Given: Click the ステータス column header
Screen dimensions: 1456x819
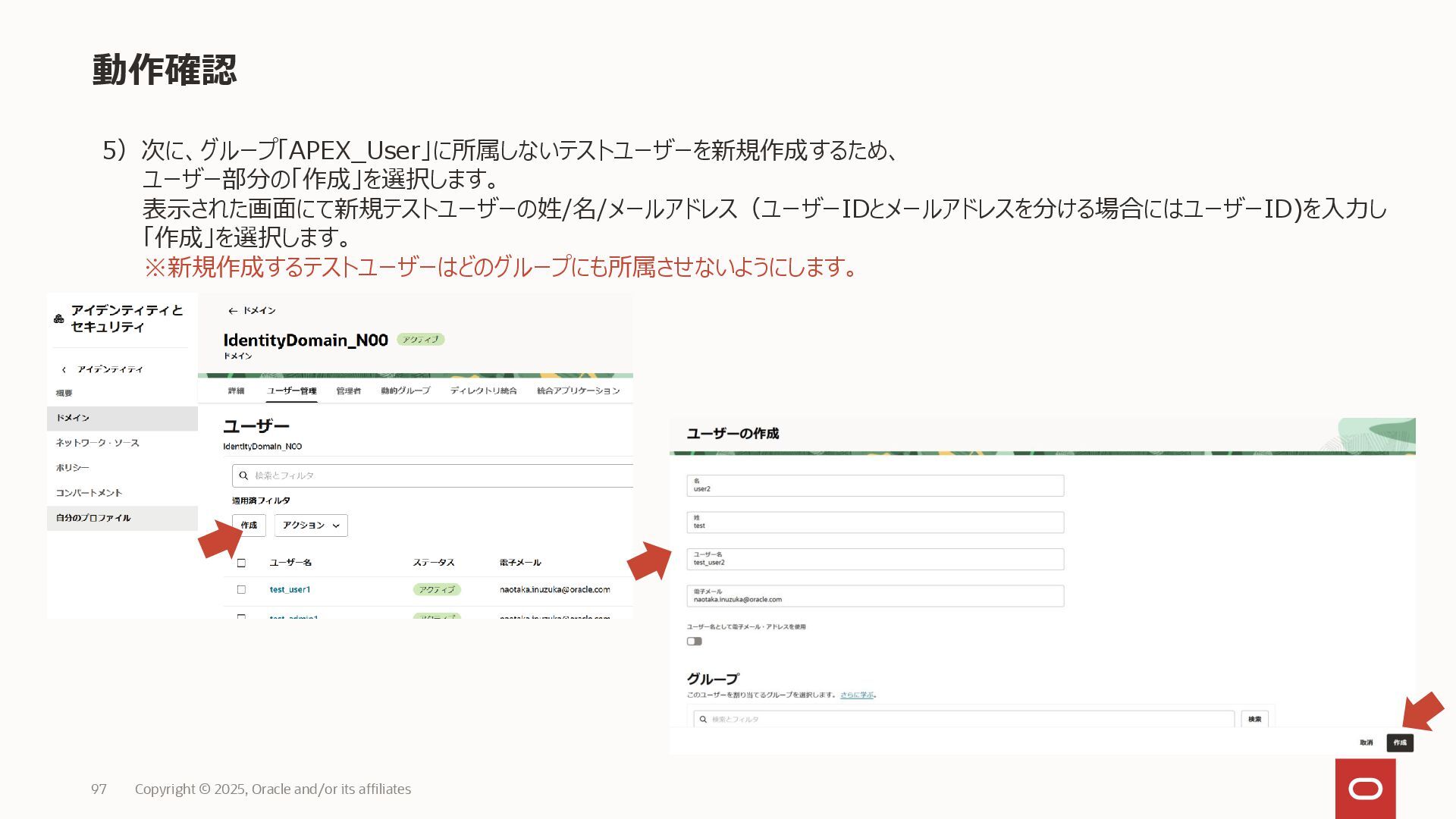Looking at the screenshot, I should tap(434, 563).
